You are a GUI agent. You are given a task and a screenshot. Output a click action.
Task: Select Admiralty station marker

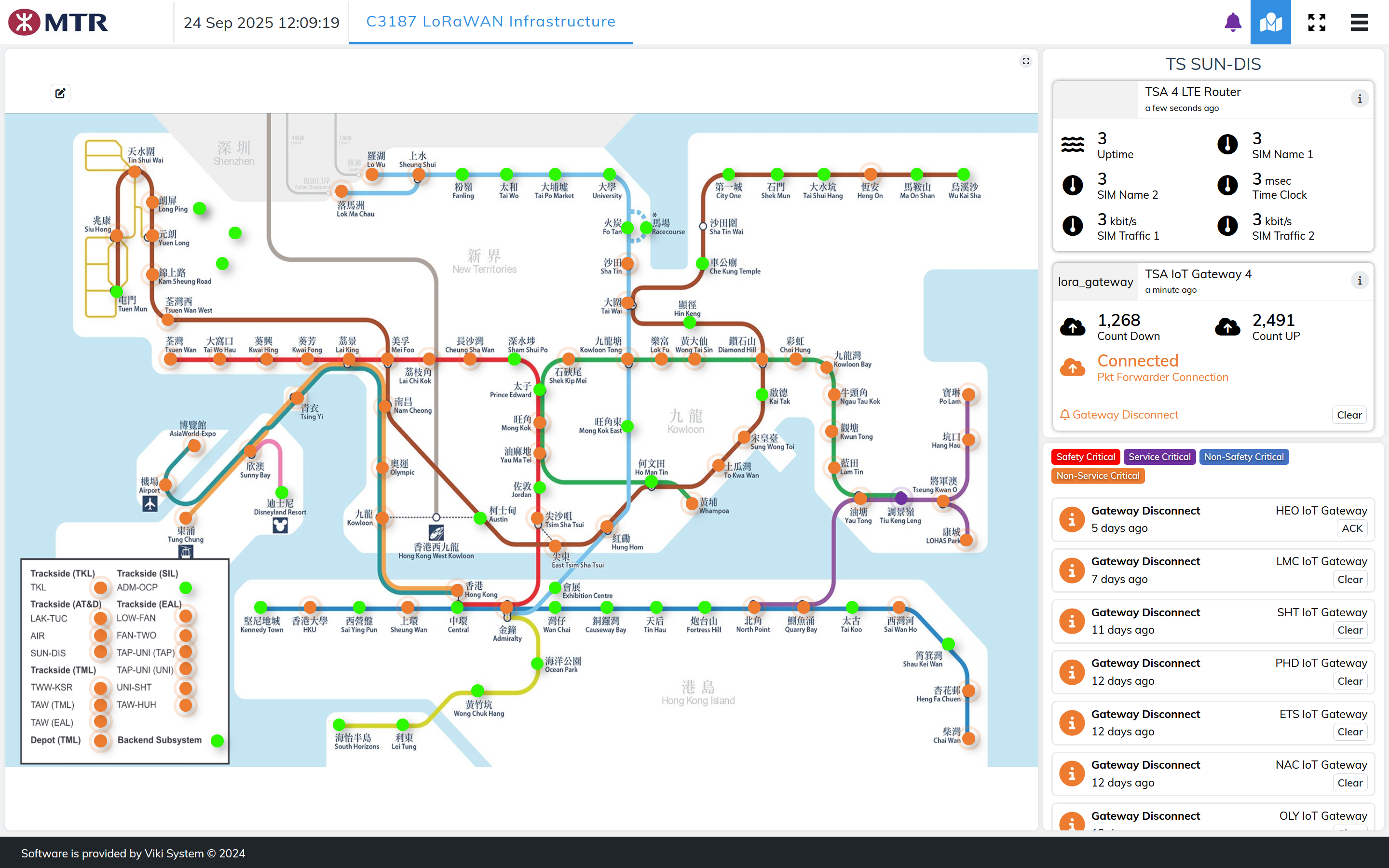(x=506, y=607)
